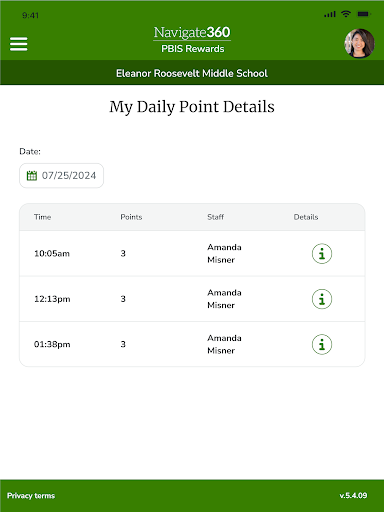The image size is (384, 512).
Task: Select the 10:05am time cell
Action: coord(52,254)
